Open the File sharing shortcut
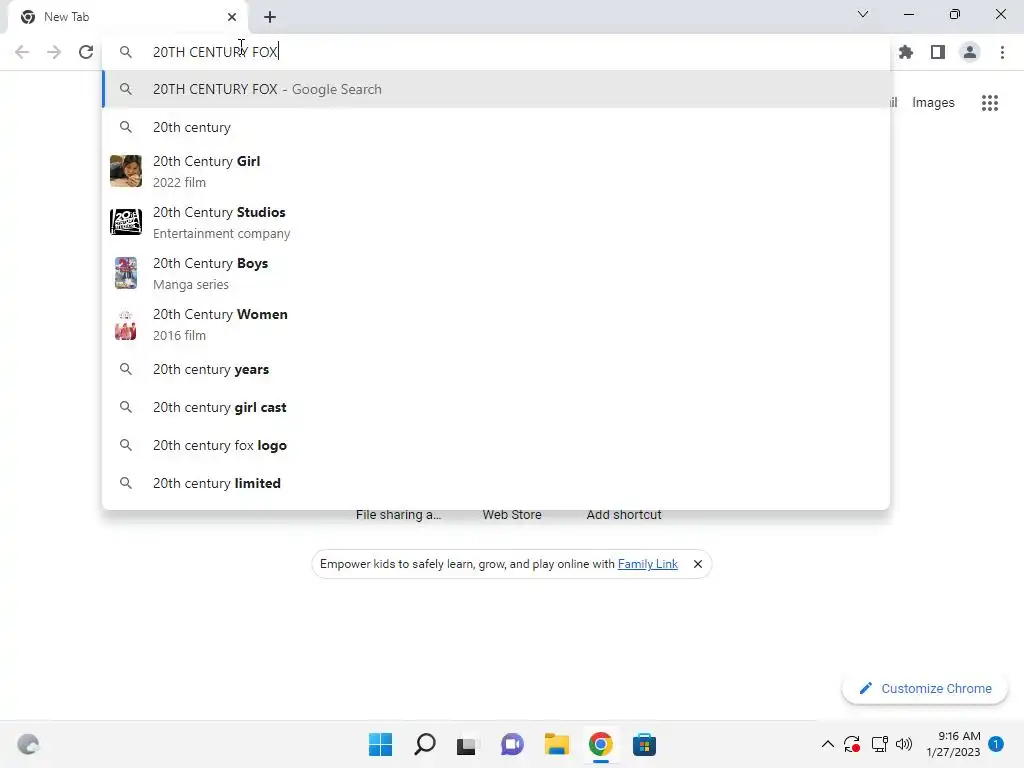 [398, 515]
